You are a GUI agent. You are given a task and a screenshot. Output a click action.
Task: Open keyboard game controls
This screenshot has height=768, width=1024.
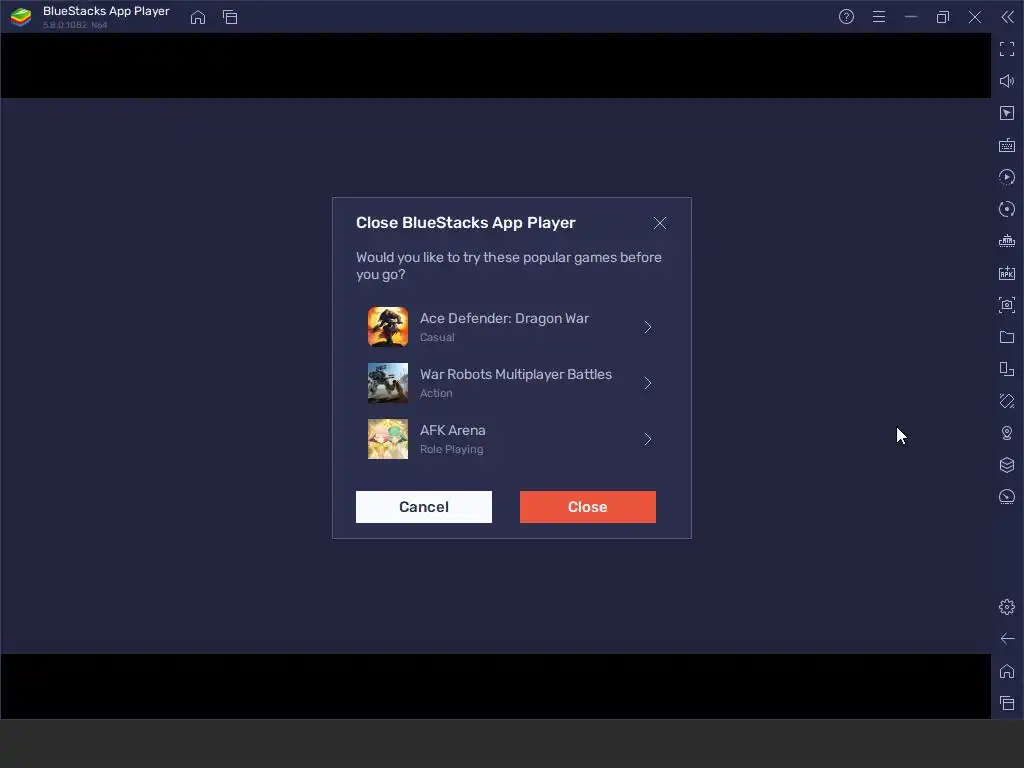[1007, 145]
